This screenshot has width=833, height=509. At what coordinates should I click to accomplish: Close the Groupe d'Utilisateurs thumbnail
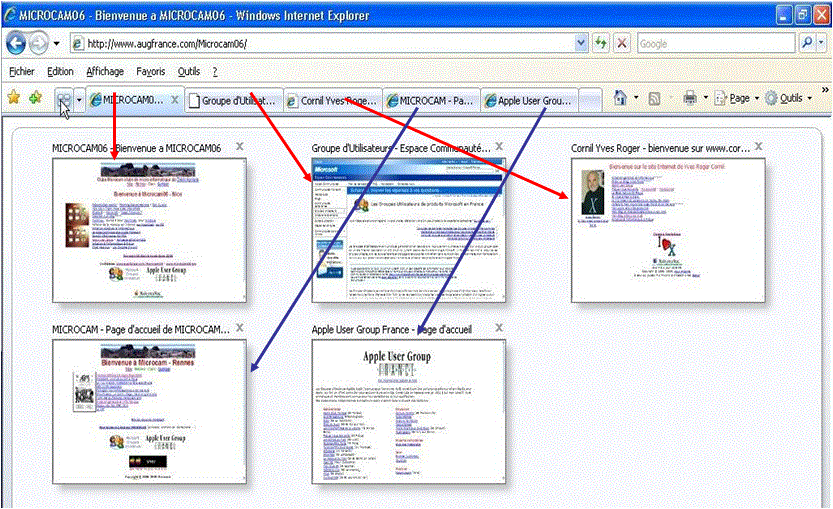coord(499,147)
